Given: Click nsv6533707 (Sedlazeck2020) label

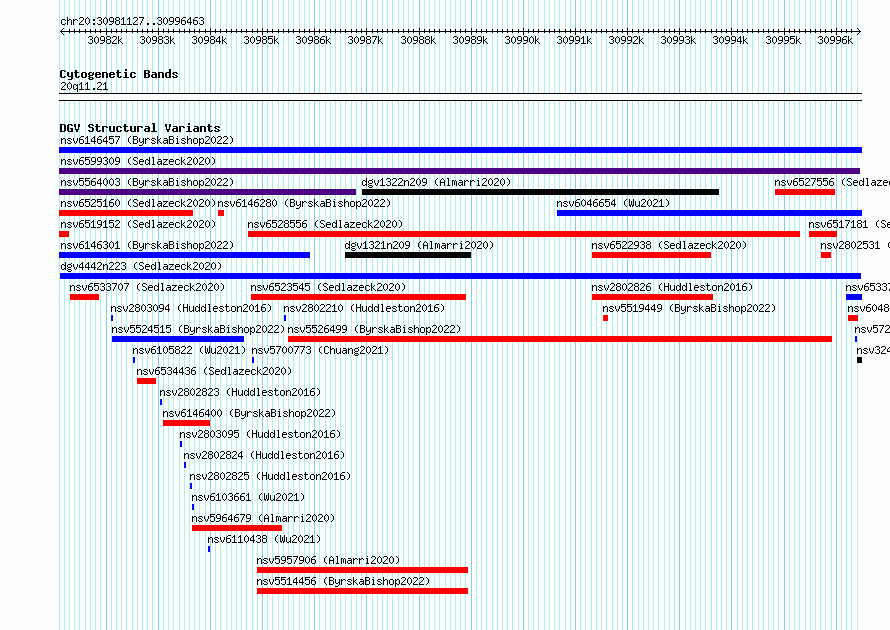Looking at the screenshot, I should pyautogui.click(x=147, y=287).
